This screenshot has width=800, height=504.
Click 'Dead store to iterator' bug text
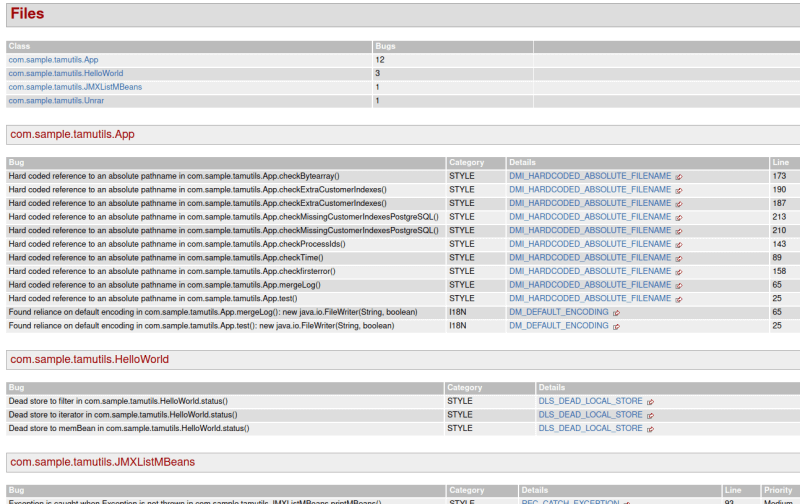pos(122,415)
